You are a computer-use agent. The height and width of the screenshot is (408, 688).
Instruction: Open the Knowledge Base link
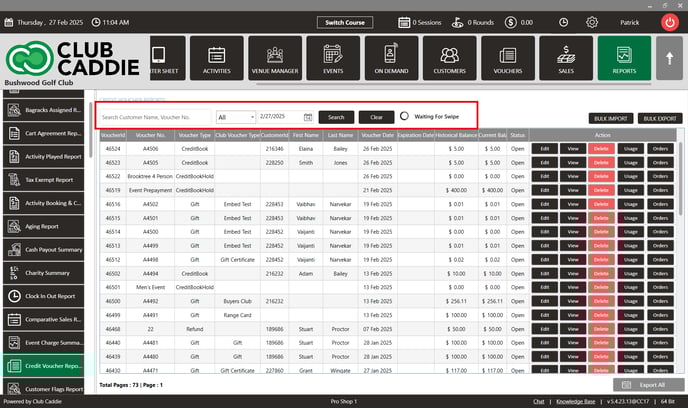pyautogui.click(x=576, y=401)
